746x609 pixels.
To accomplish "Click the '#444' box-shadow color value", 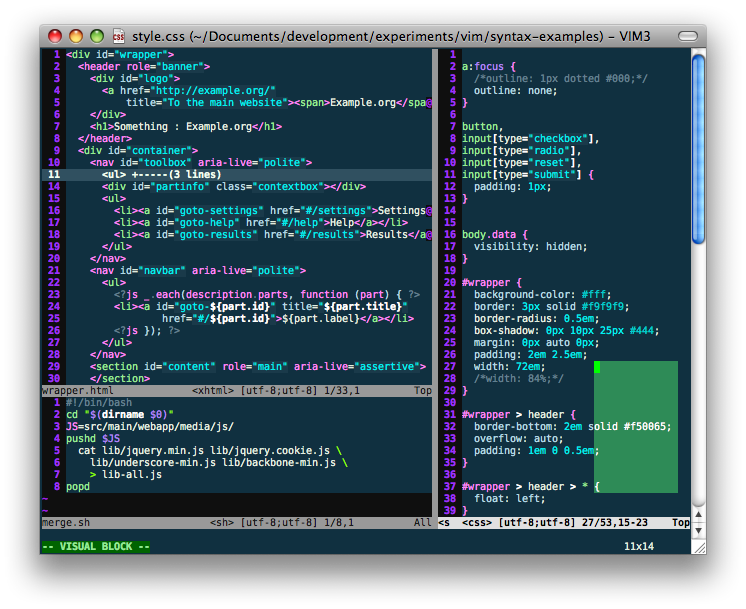I will click(641, 331).
